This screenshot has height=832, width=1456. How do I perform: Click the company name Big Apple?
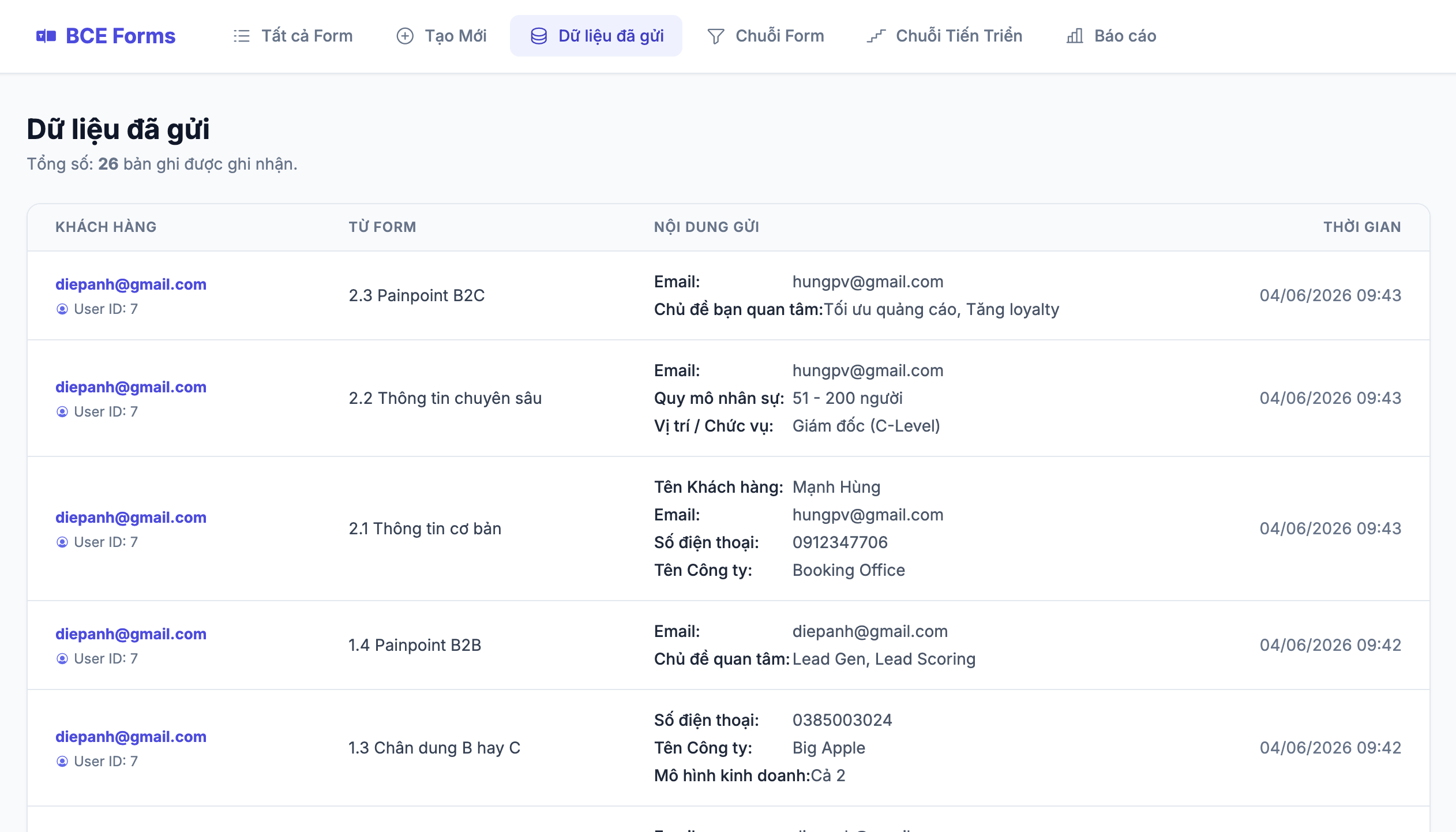point(829,748)
